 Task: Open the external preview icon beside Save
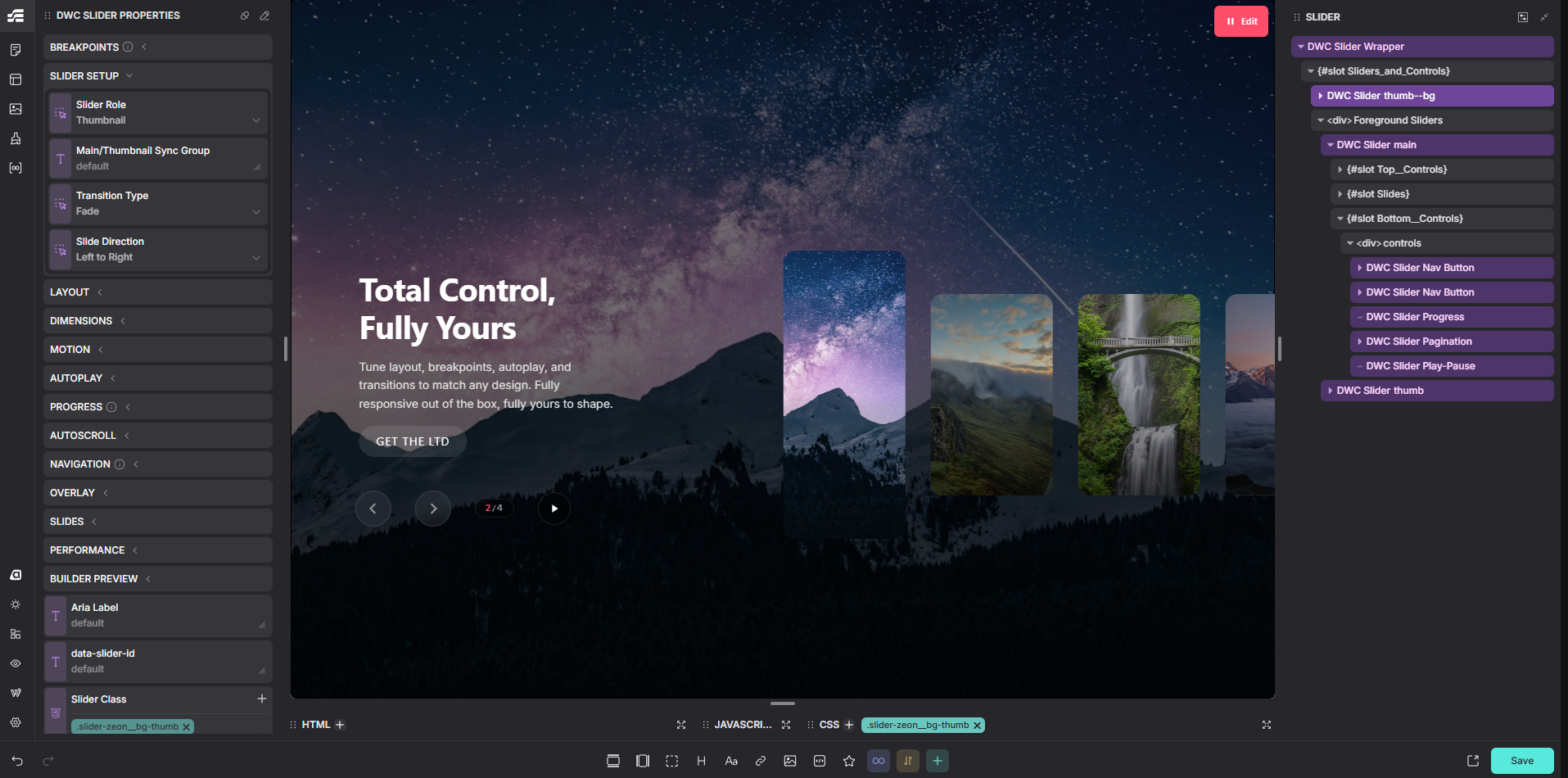(1473, 761)
